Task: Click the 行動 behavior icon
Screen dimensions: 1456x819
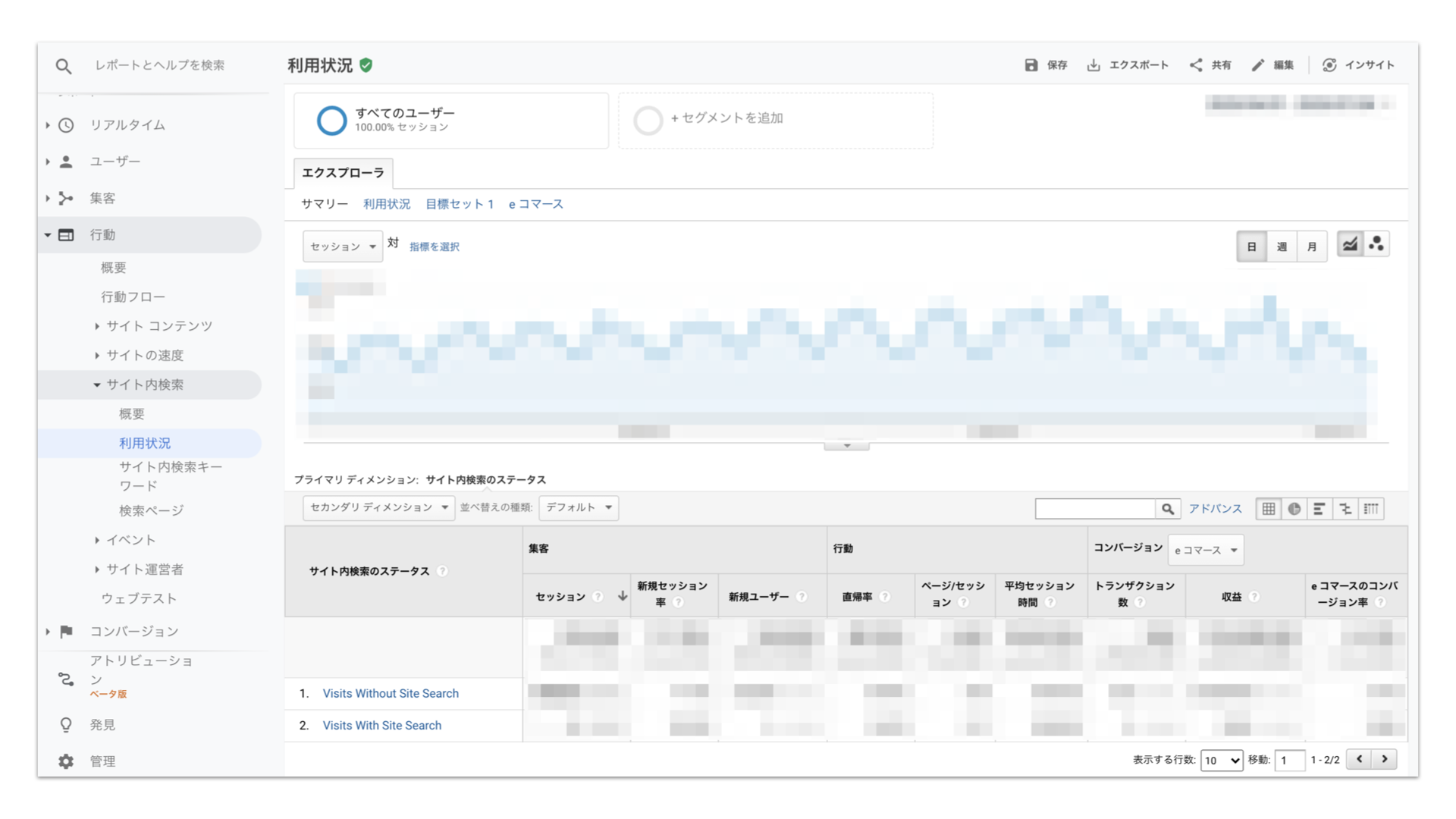Action: [67, 235]
